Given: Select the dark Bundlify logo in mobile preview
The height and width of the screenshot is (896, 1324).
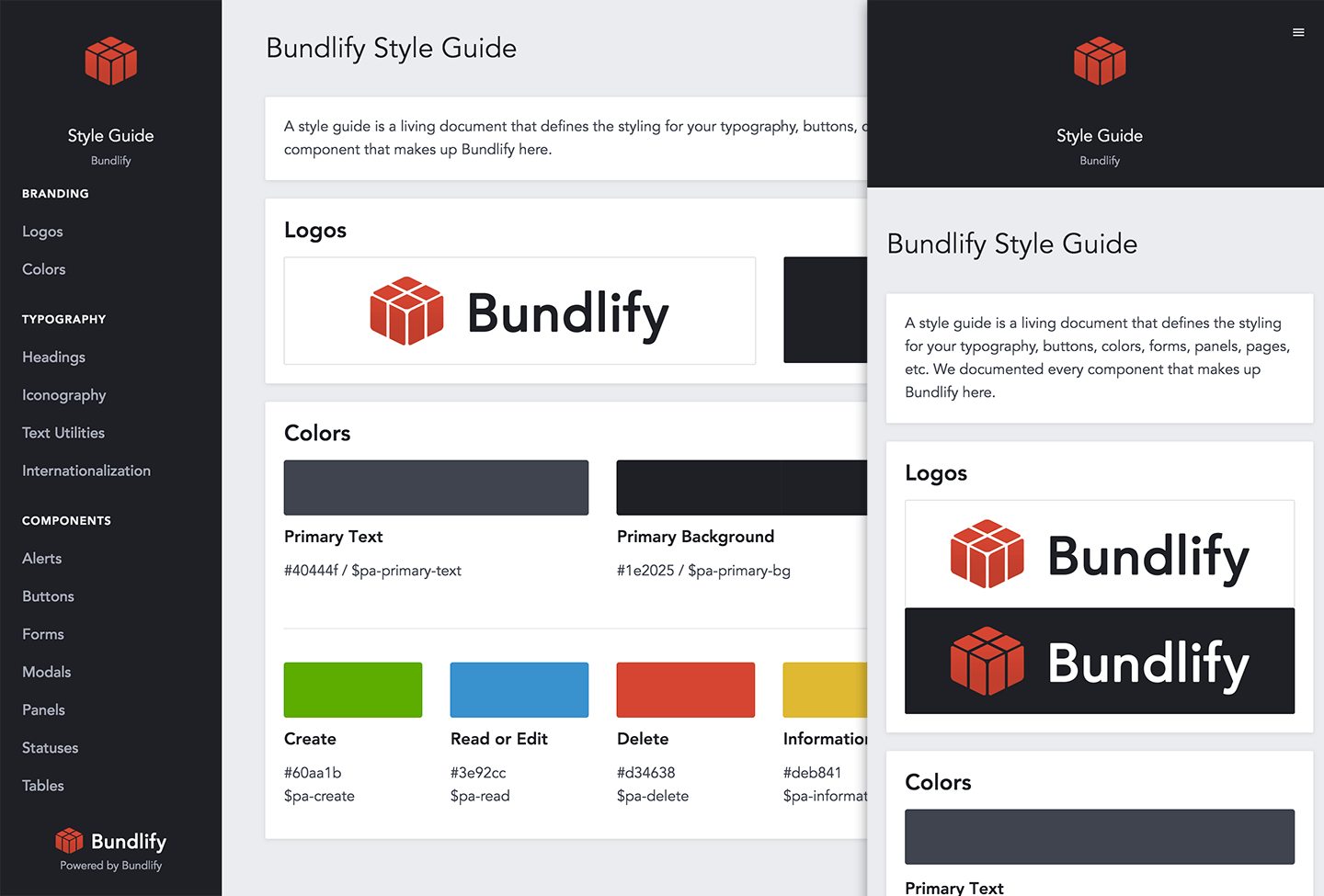Looking at the screenshot, I should point(1099,661).
